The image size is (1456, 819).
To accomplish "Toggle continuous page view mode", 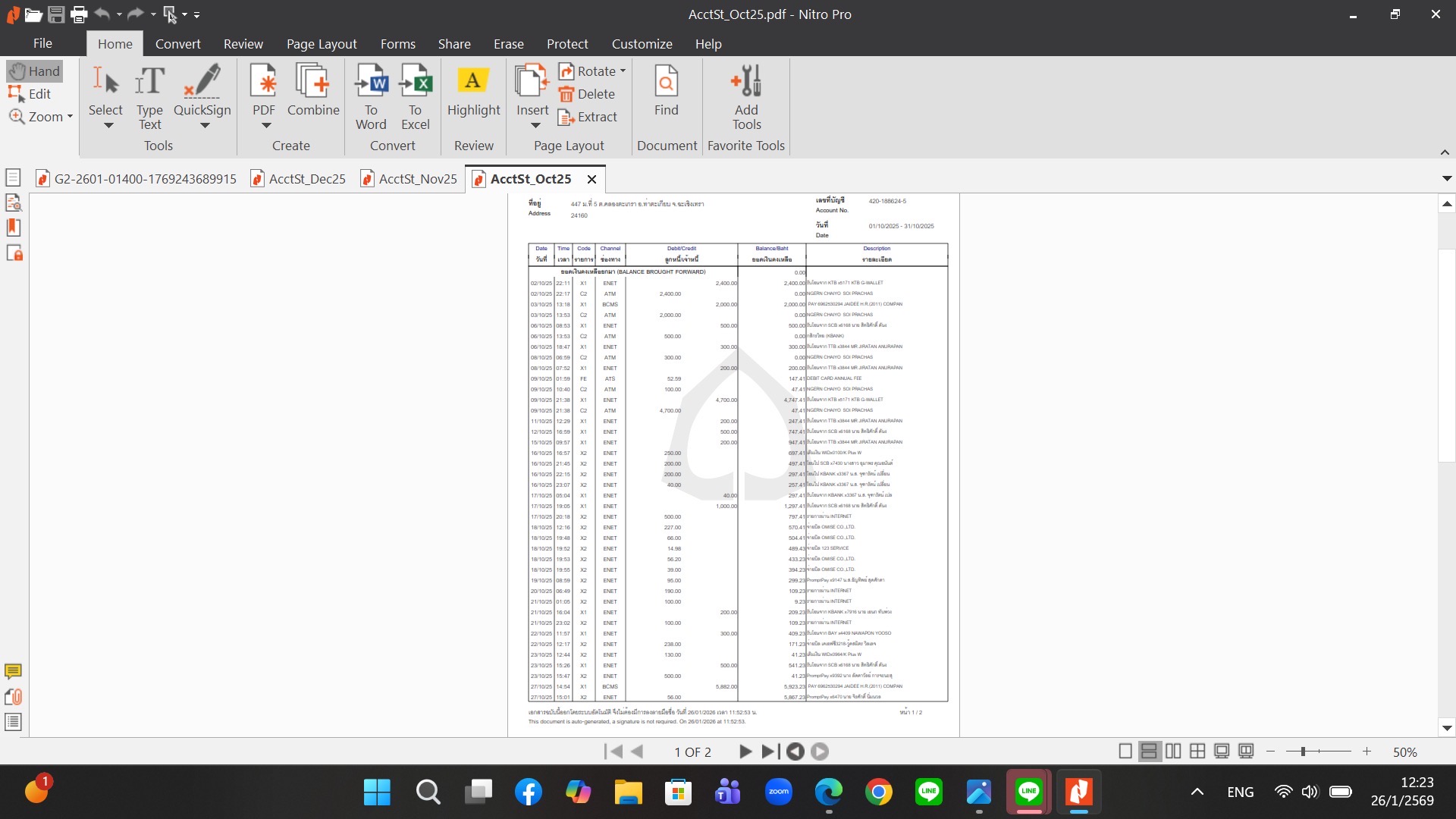I will tap(1149, 752).
